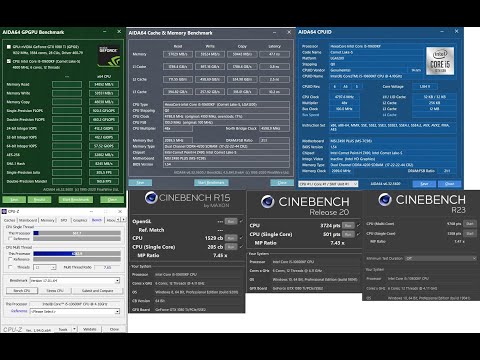
Task: Click the CPU-Z window title icon
Action: [4, 211]
